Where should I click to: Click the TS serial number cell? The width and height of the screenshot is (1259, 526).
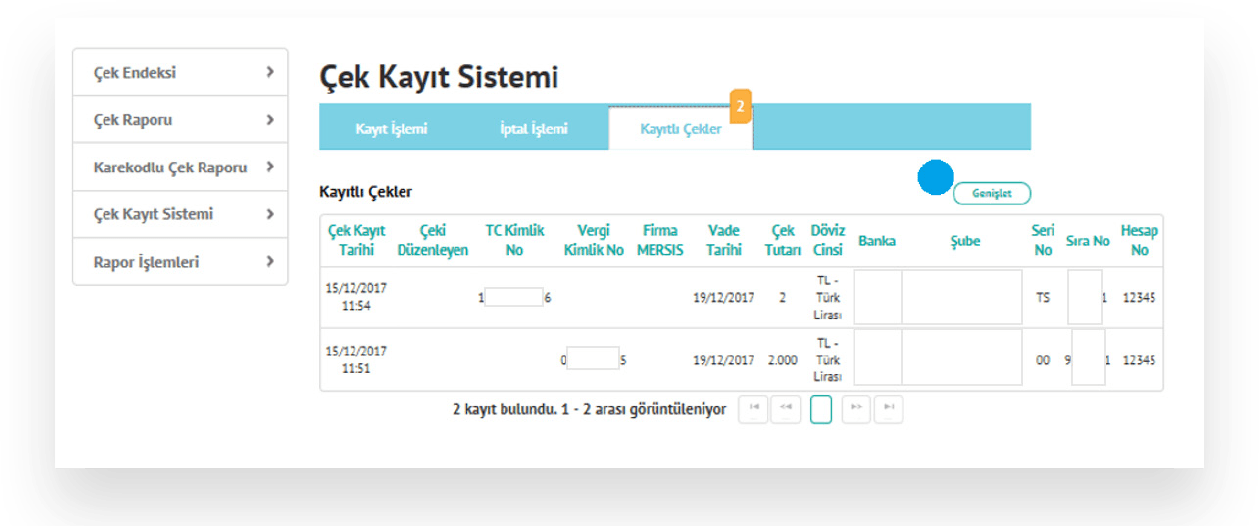tap(1043, 298)
